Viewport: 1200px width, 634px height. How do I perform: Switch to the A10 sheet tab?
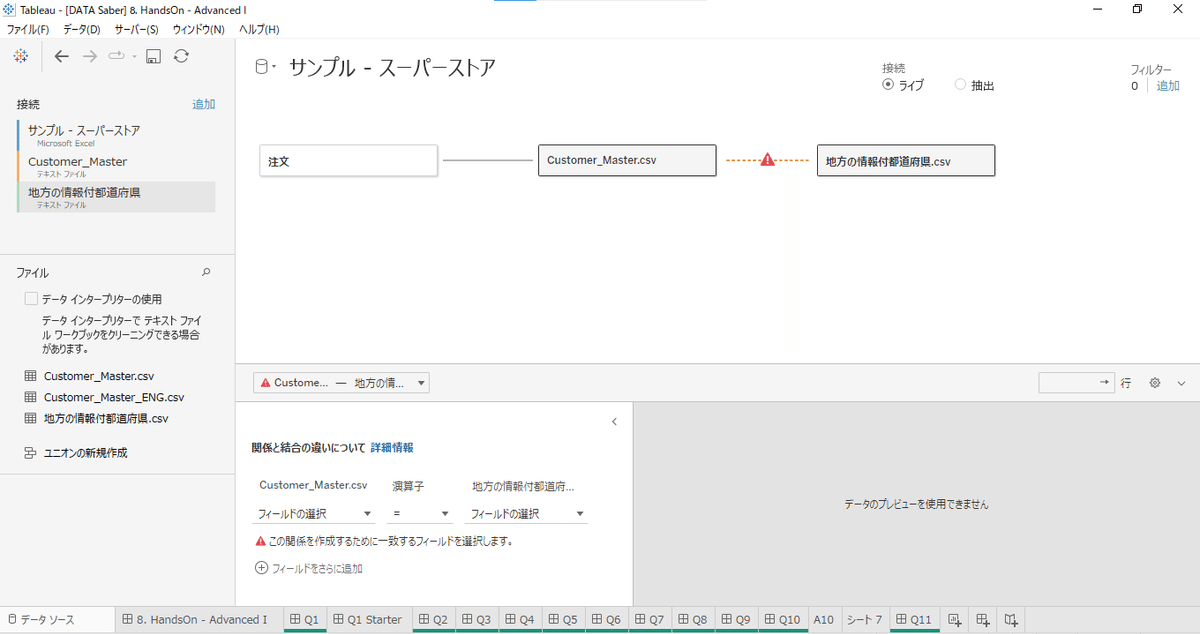pos(823,620)
